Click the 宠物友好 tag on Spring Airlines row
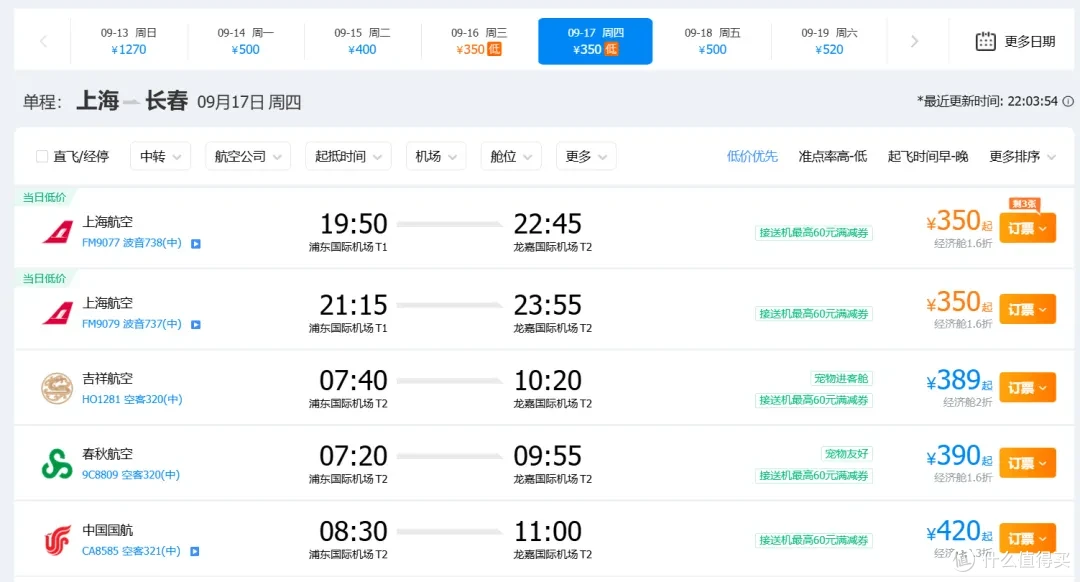This screenshot has width=1080, height=582. point(847,453)
